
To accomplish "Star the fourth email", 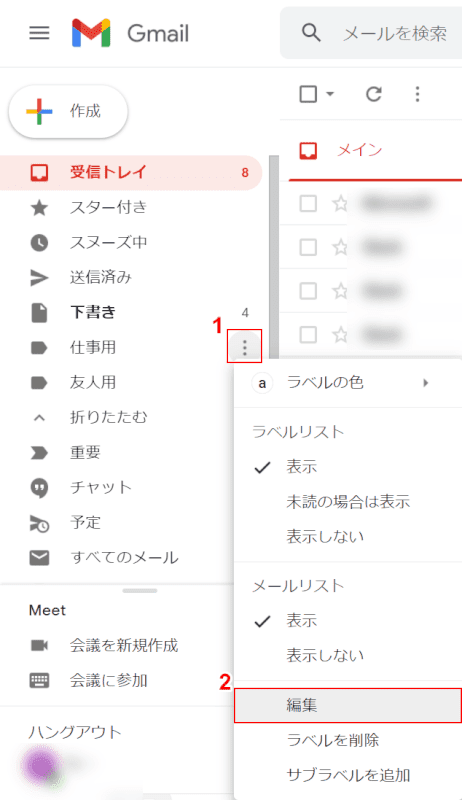I will coord(340,335).
